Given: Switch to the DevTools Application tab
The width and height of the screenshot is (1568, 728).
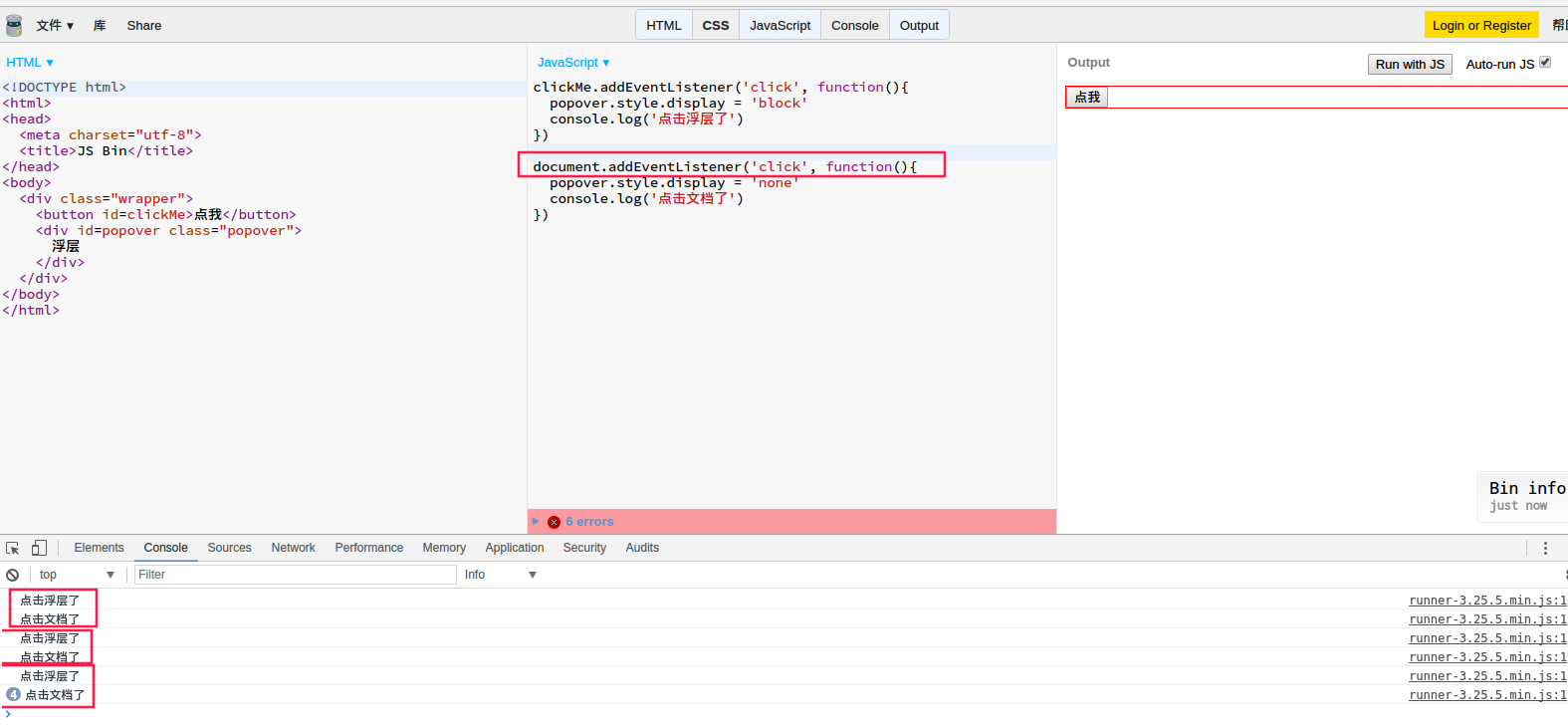Looking at the screenshot, I should point(515,548).
